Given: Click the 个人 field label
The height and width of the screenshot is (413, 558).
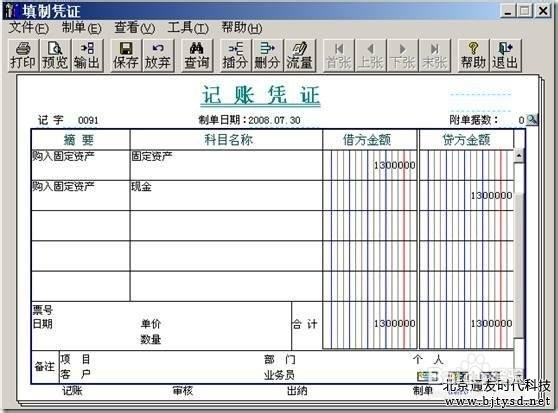Looking at the screenshot, I should (x=428, y=360).
